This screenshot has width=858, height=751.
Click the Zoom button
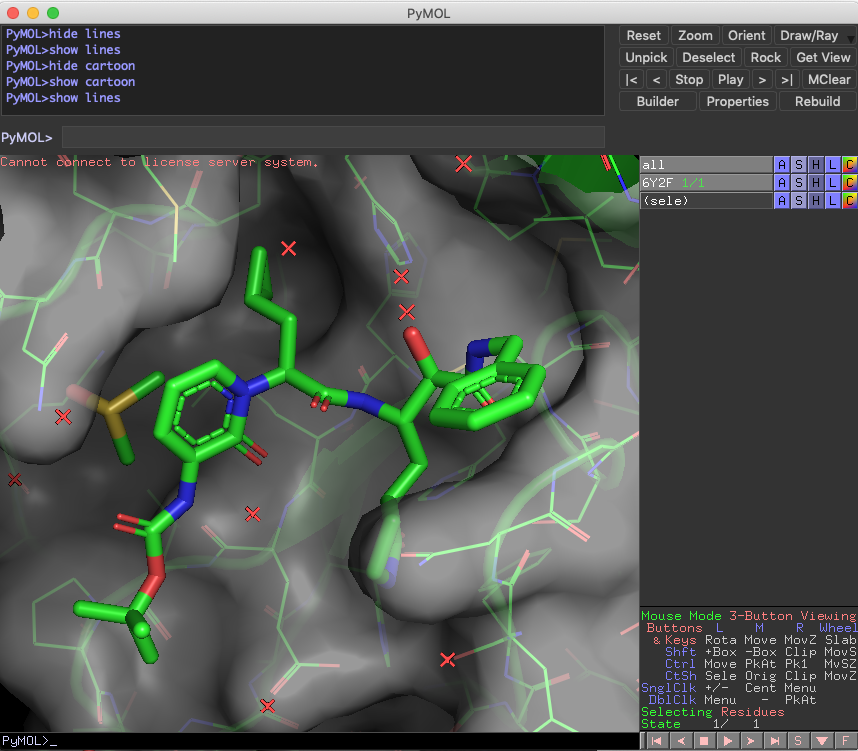click(x=695, y=36)
